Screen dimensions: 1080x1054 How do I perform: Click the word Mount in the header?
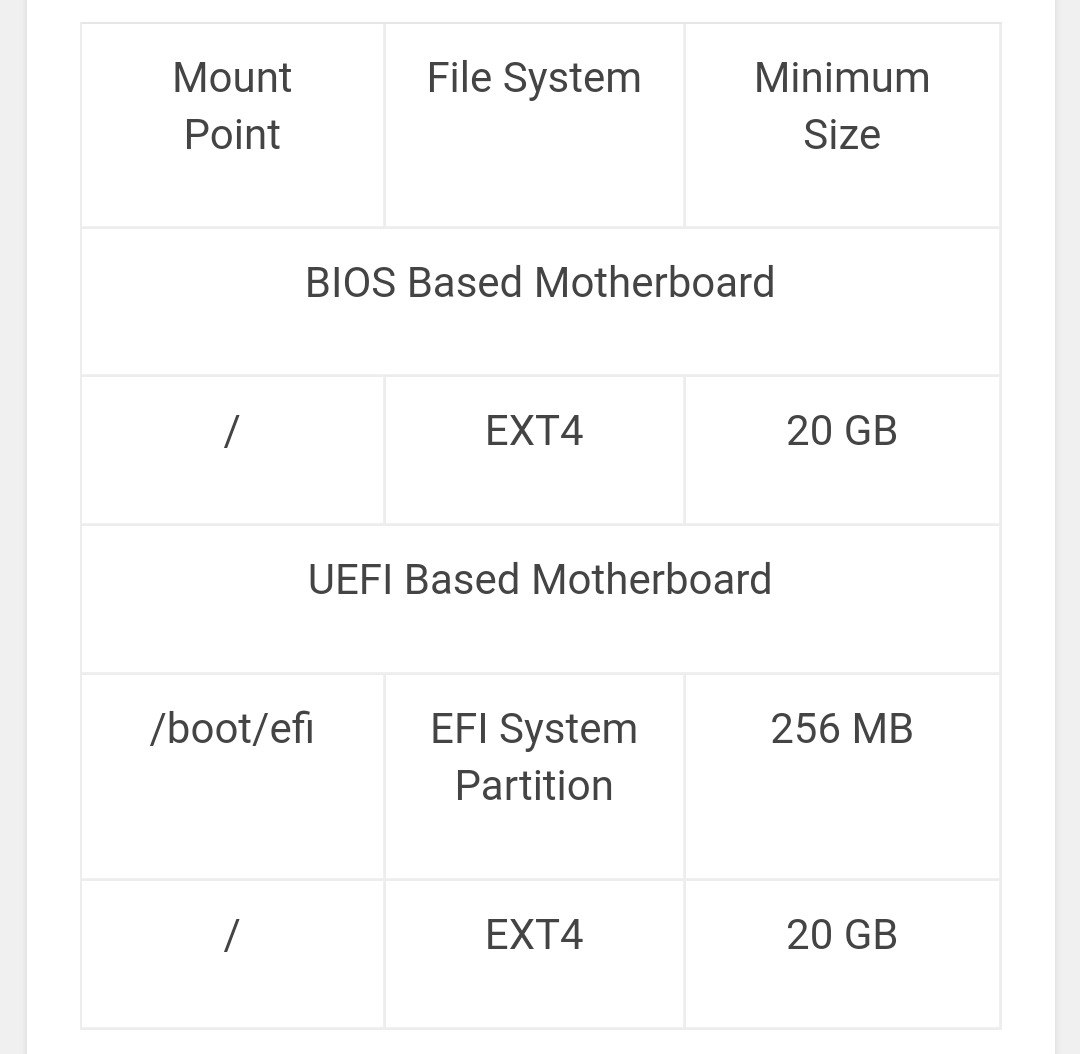point(232,79)
